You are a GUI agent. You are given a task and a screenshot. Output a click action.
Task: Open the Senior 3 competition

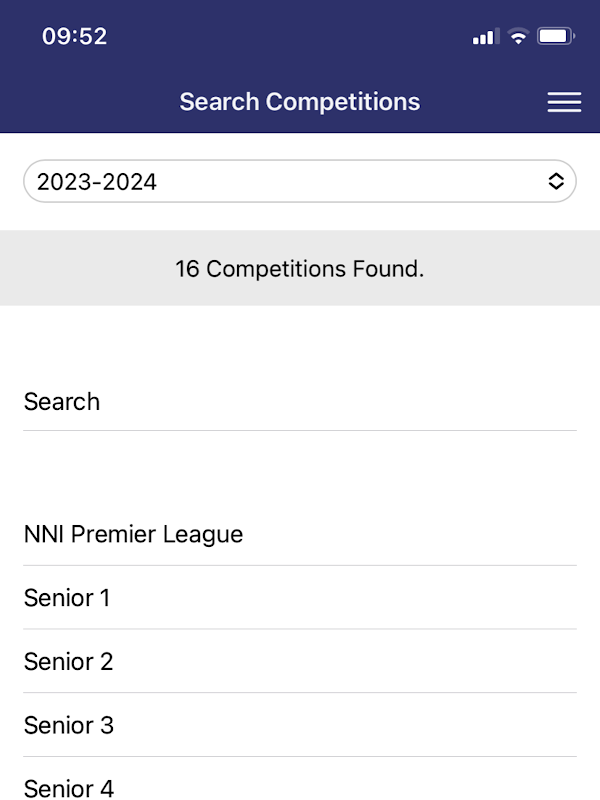tap(69, 725)
